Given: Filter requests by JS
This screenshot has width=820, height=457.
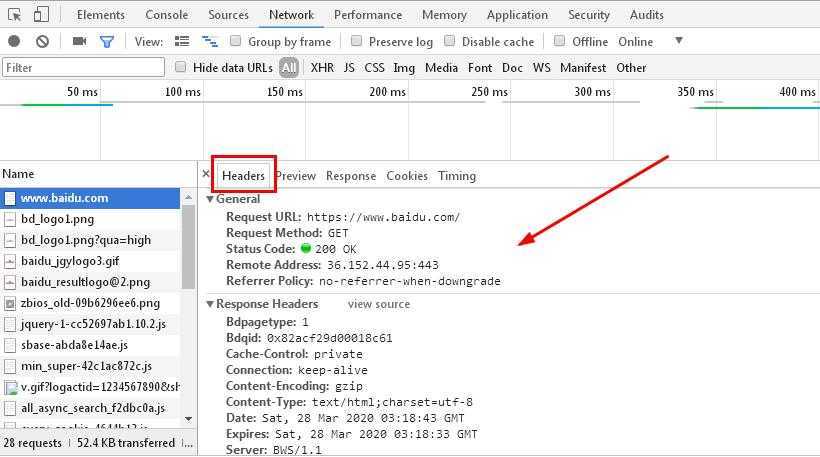Looking at the screenshot, I should [349, 67].
